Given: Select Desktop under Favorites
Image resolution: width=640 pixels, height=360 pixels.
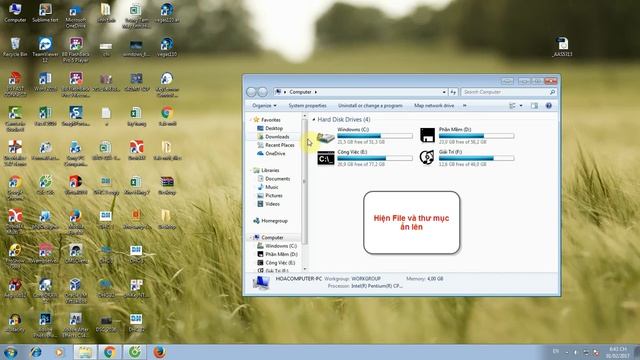Looking at the screenshot, I should click(270, 128).
